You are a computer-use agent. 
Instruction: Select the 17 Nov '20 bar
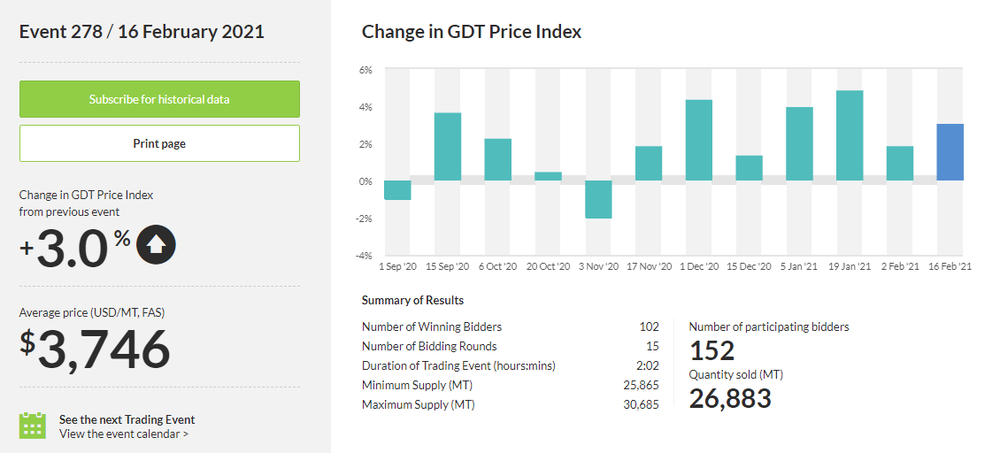tap(648, 163)
